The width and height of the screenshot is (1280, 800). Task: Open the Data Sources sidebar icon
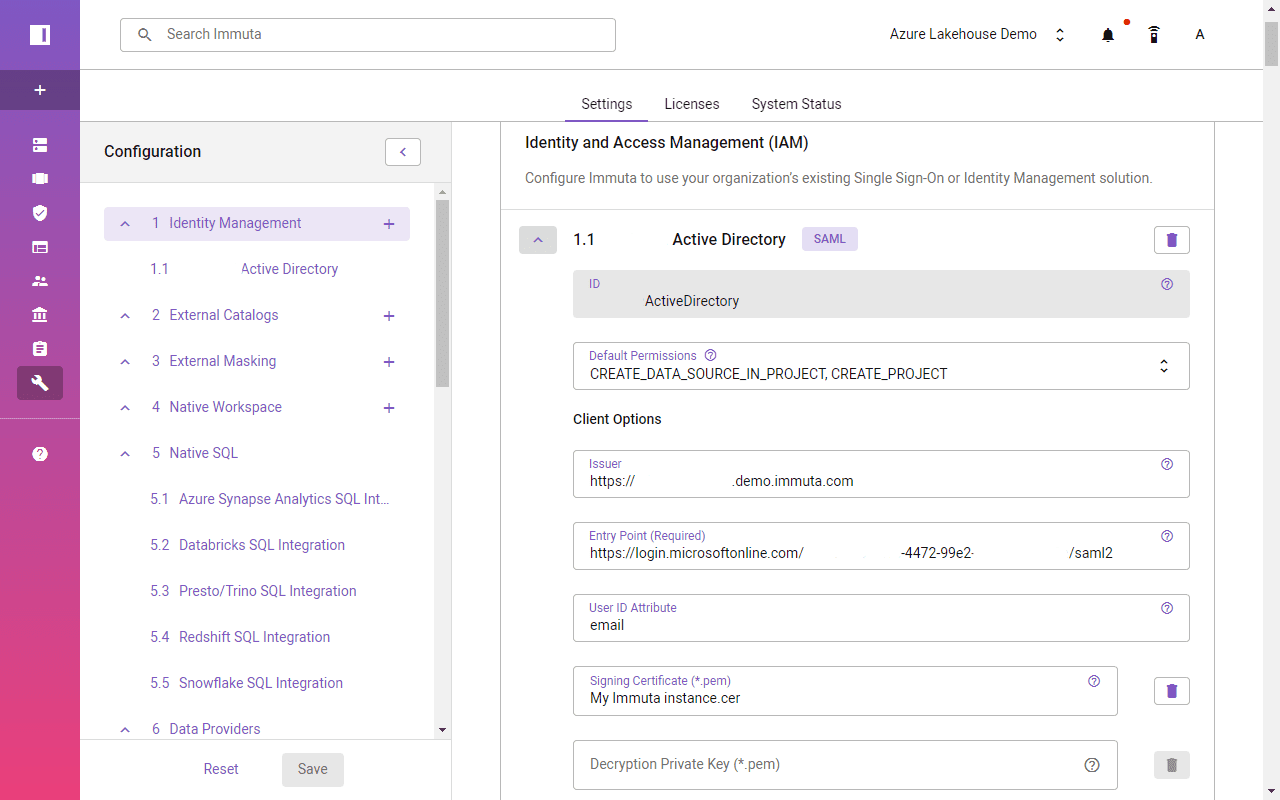(40, 145)
